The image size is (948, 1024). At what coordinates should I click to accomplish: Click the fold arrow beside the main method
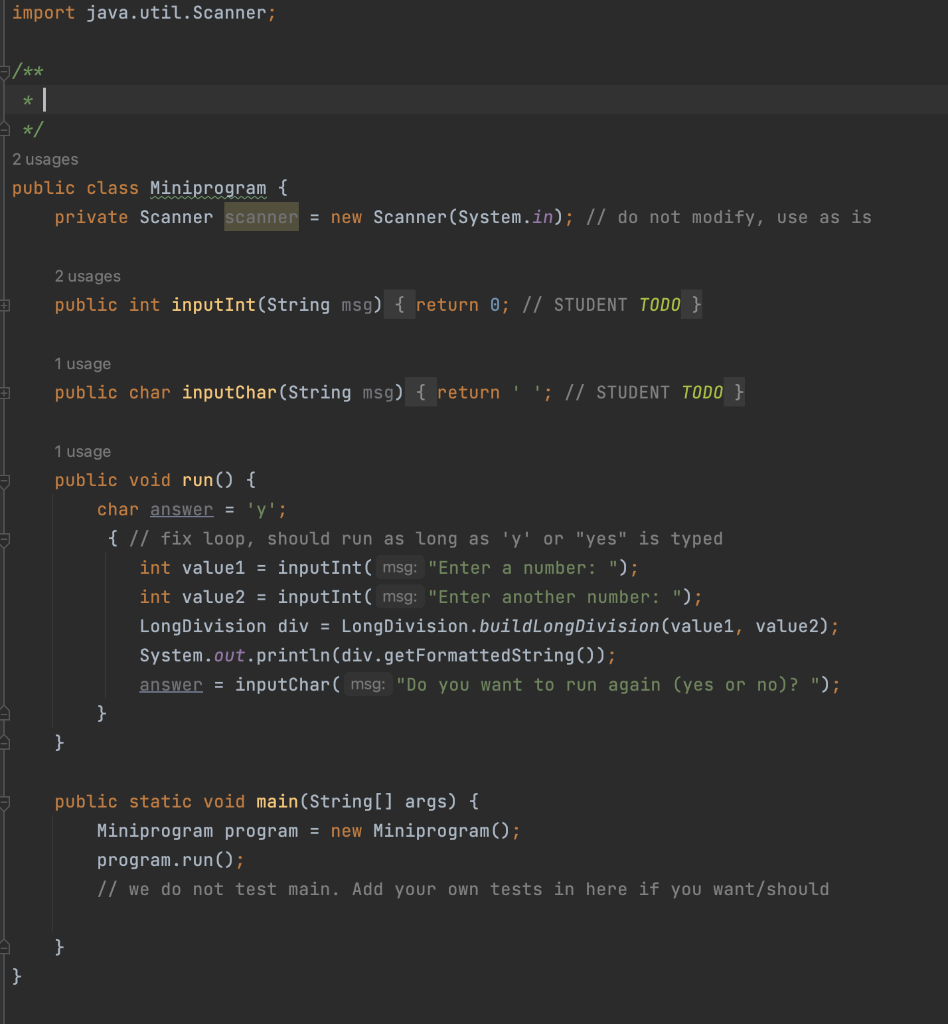6,801
